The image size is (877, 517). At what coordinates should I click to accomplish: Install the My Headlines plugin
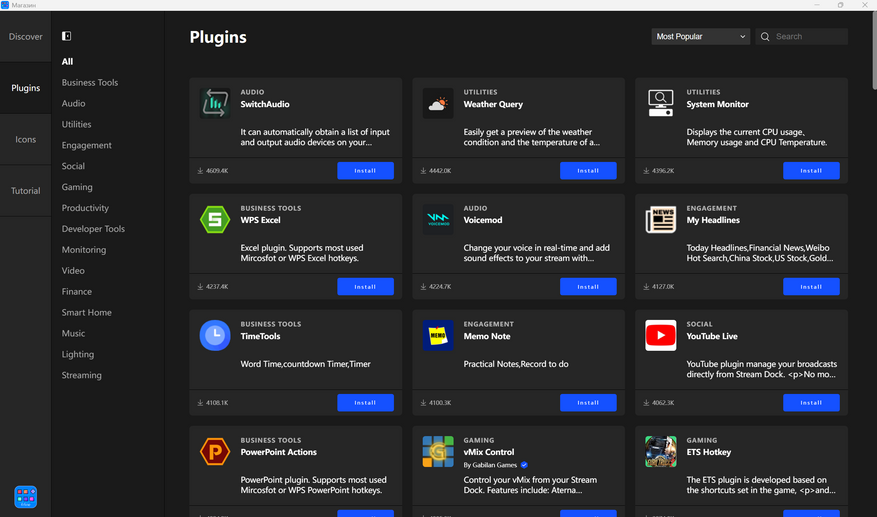pos(811,287)
